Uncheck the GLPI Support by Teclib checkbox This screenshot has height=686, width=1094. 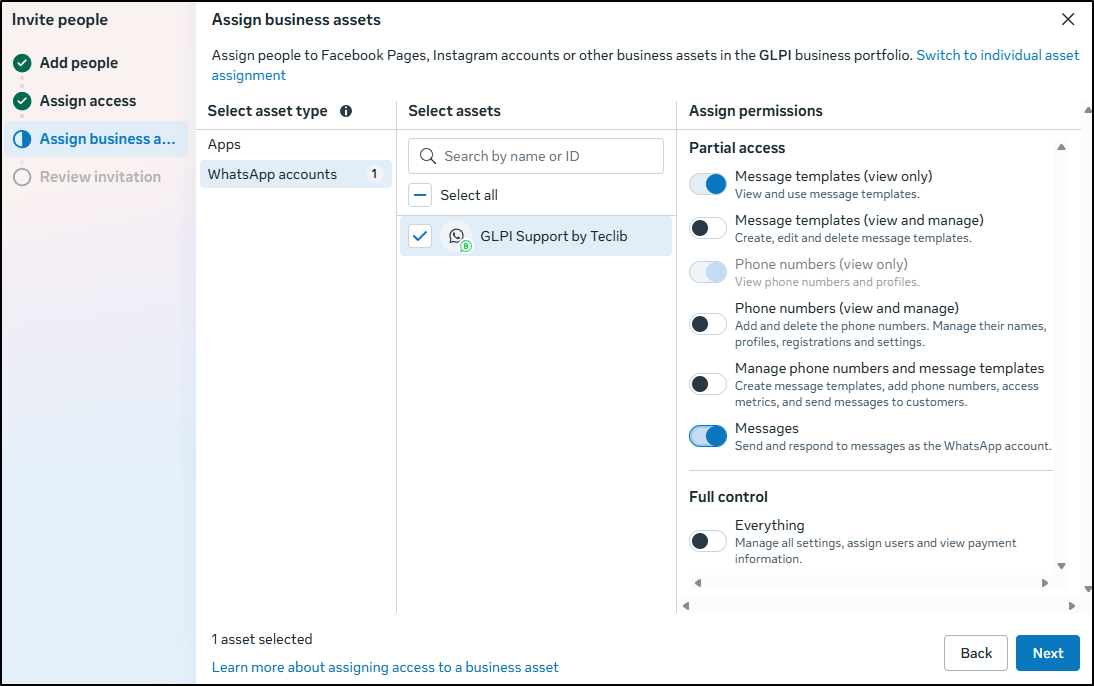click(x=421, y=236)
